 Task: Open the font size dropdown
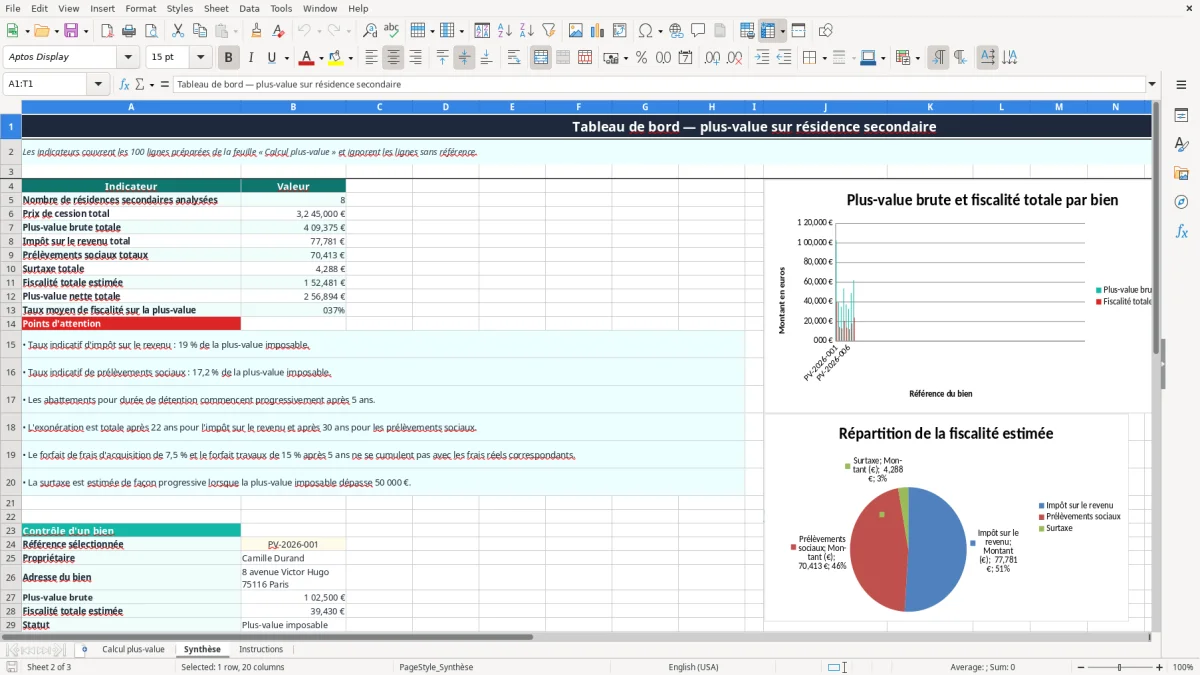[x=200, y=57]
